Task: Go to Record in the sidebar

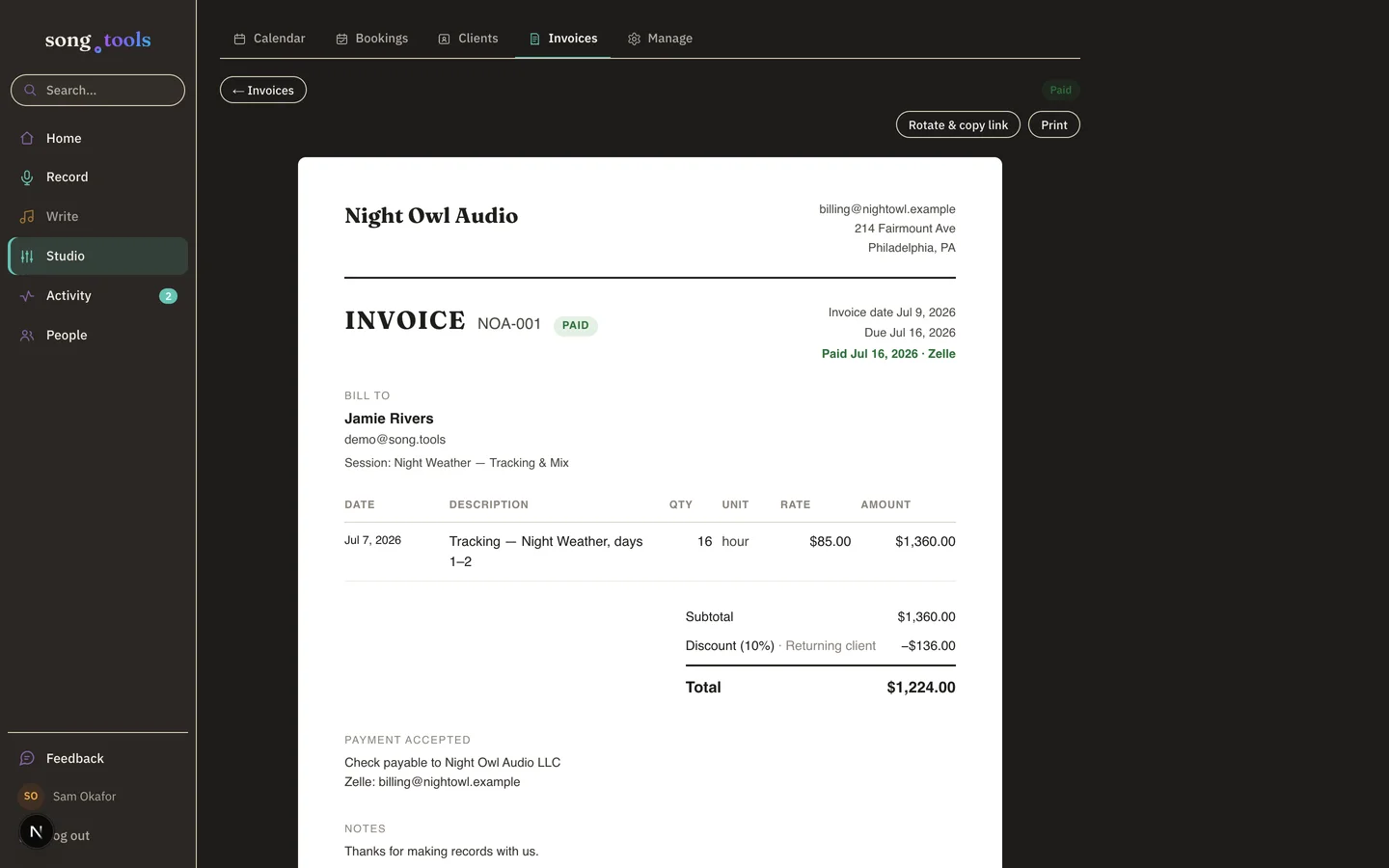Action: (x=97, y=177)
